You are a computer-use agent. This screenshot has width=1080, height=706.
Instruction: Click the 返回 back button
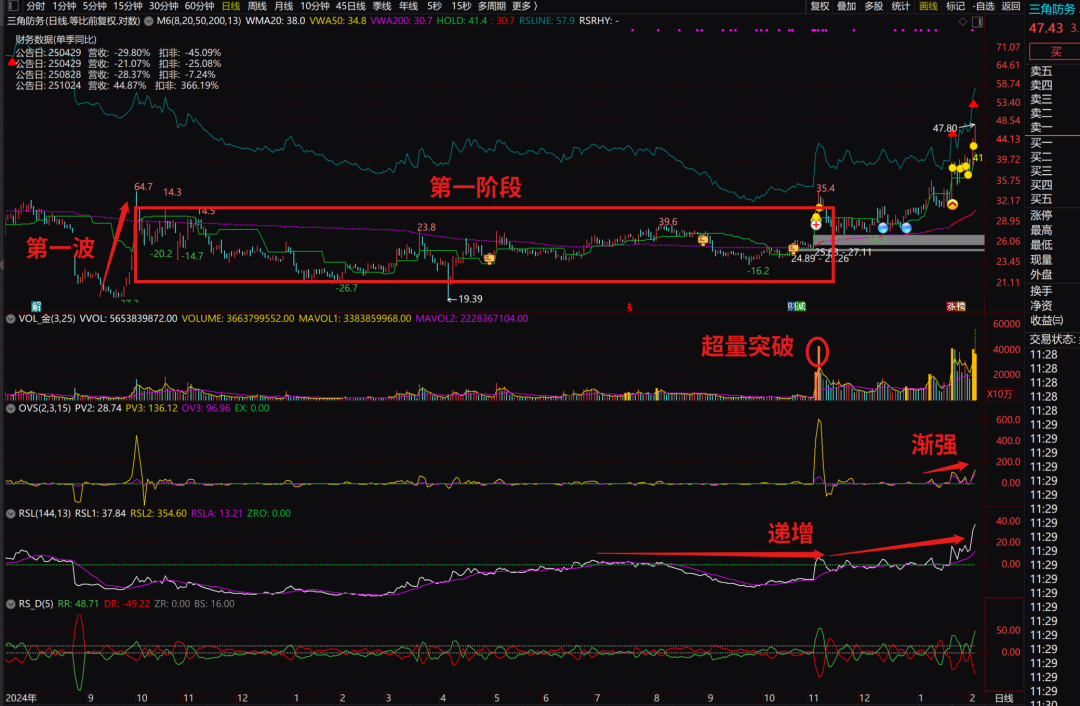click(1010, 6)
